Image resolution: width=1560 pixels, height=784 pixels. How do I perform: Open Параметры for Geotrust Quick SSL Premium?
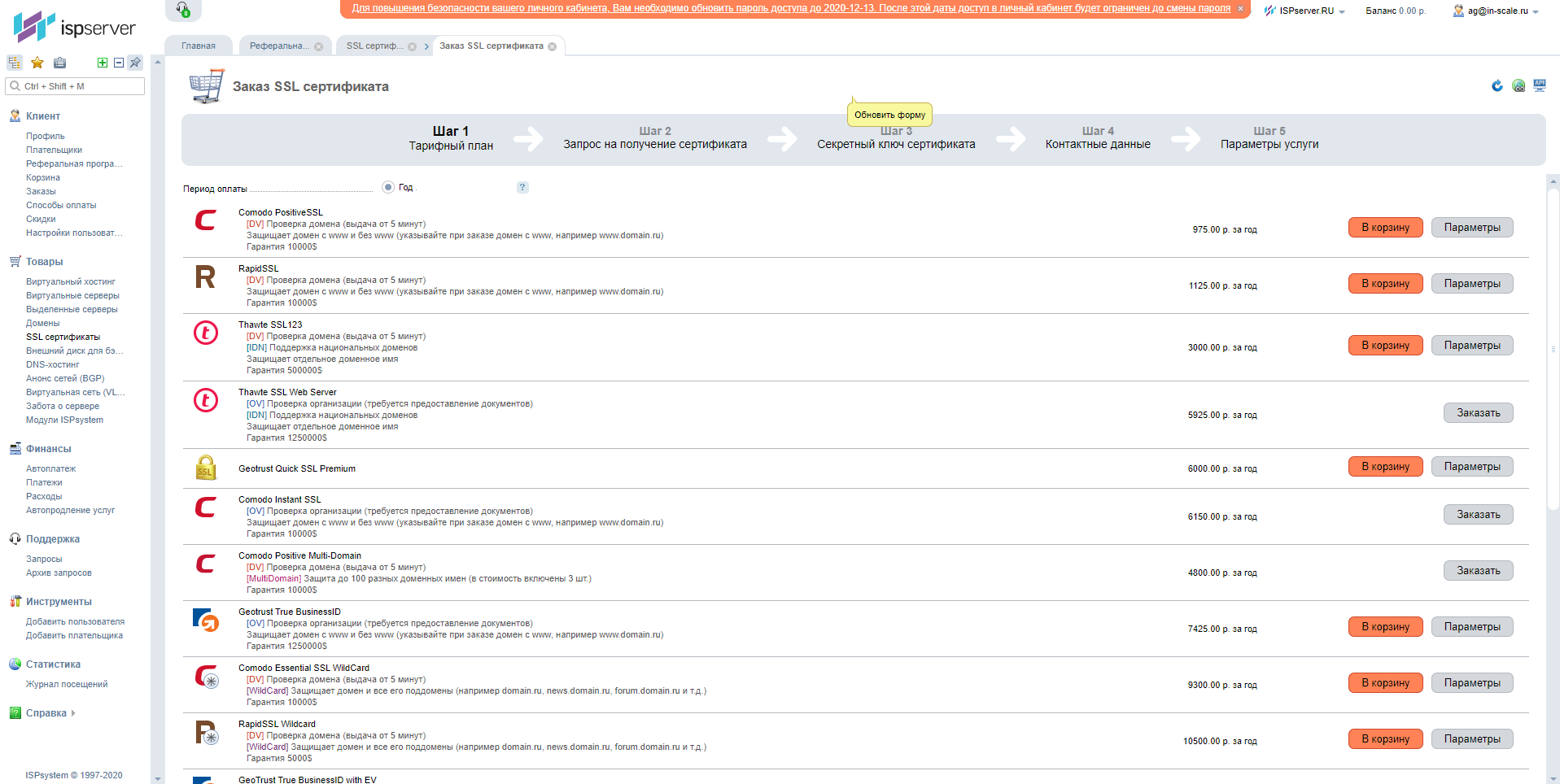pyautogui.click(x=1472, y=466)
